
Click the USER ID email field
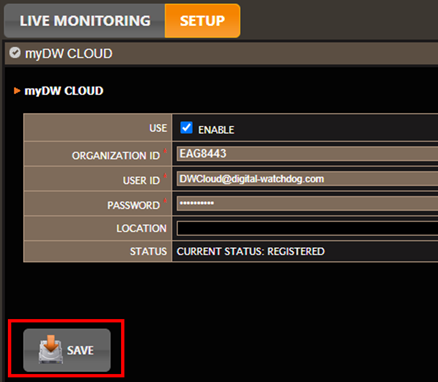pyautogui.click(x=307, y=179)
